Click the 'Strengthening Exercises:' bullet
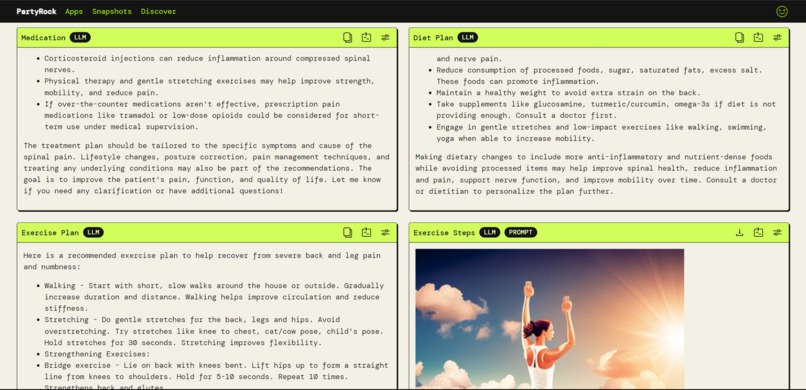The height and width of the screenshot is (390, 806). (97, 354)
